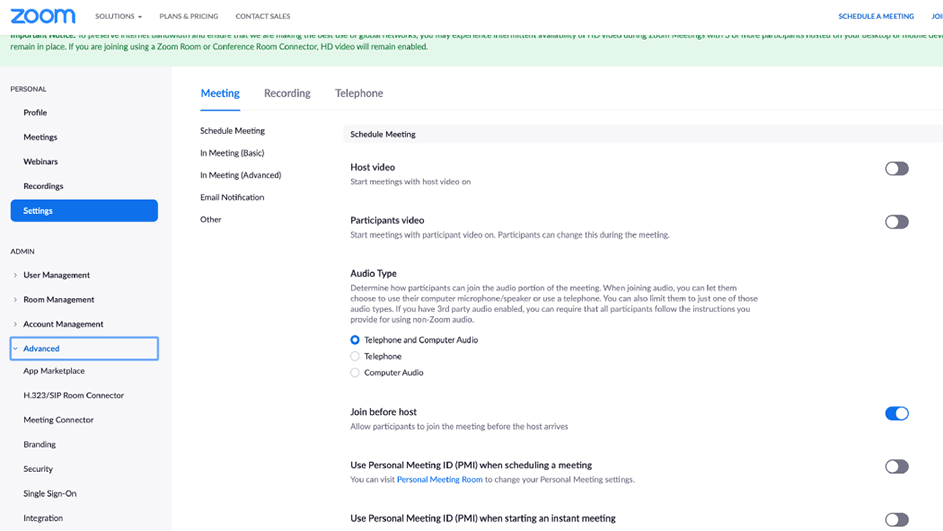The image size is (943, 531).
Task: Expand User Management section
Action: click(x=56, y=275)
